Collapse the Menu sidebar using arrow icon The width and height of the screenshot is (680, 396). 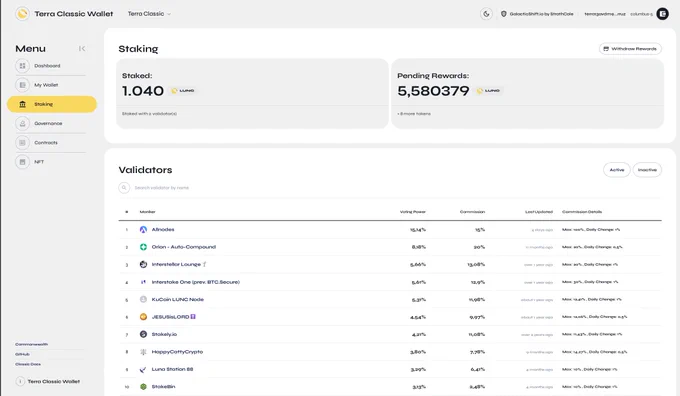point(82,49)
